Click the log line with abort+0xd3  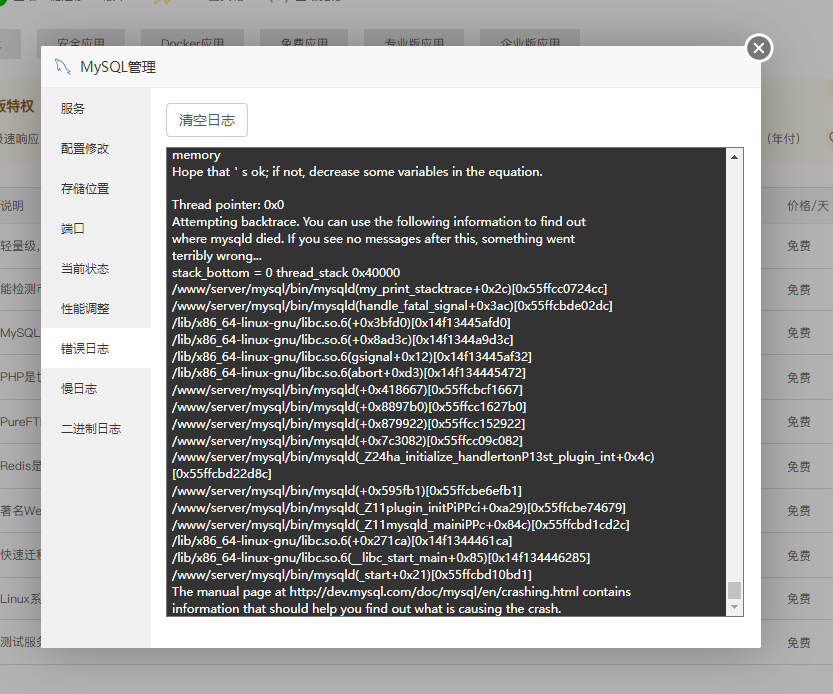[x=348, y=373]
